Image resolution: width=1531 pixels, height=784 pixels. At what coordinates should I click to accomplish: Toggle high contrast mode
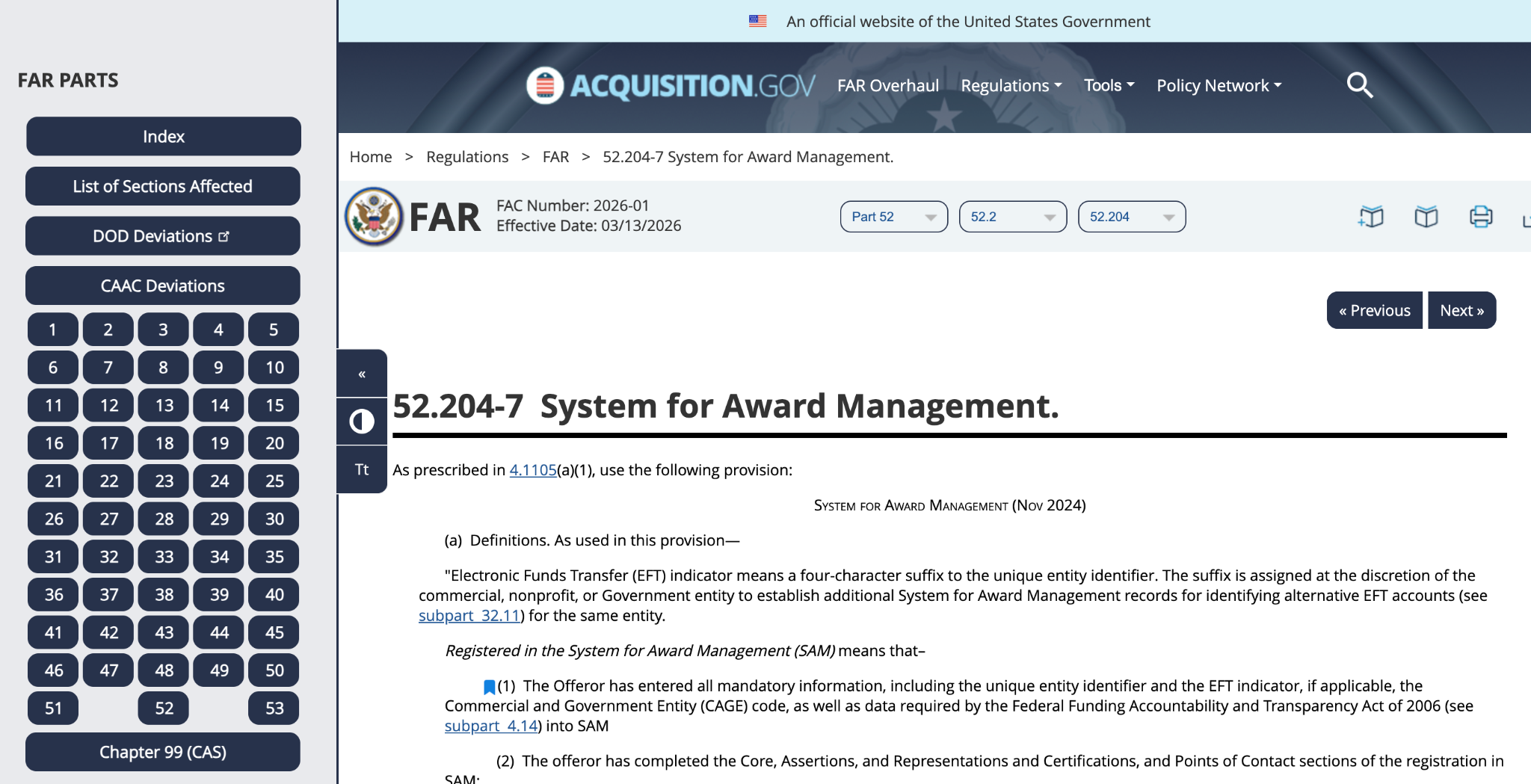pyautogui.click(x=362, y=422)
